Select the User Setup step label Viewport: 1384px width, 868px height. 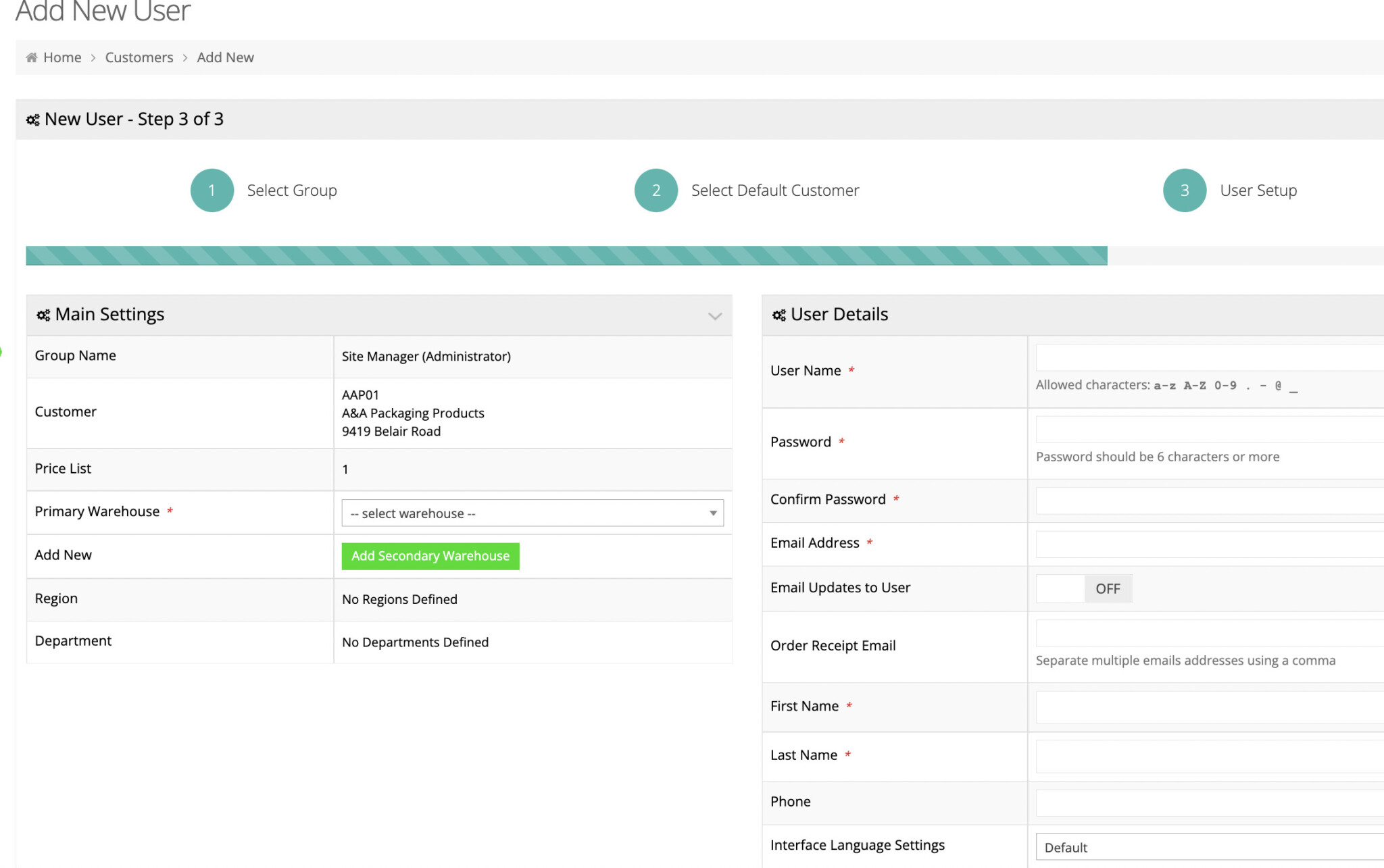point(1258,190)
